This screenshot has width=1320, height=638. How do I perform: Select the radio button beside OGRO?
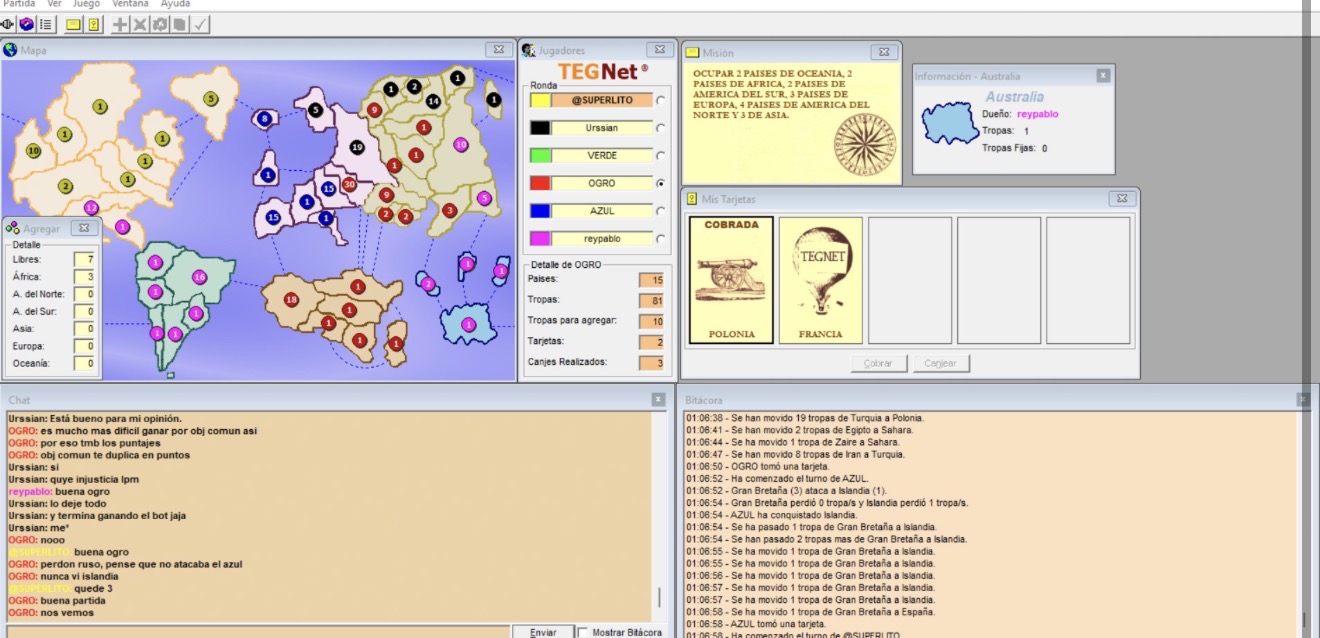tap(660, 184)
